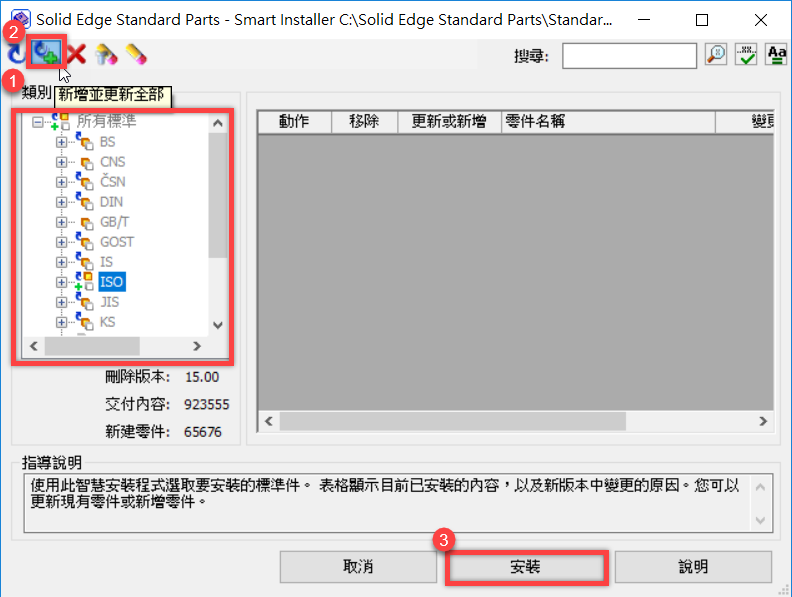Expand the ČSN tree node
The width and height of the screenshot is (792, 597).
click(x=61, y=182)
